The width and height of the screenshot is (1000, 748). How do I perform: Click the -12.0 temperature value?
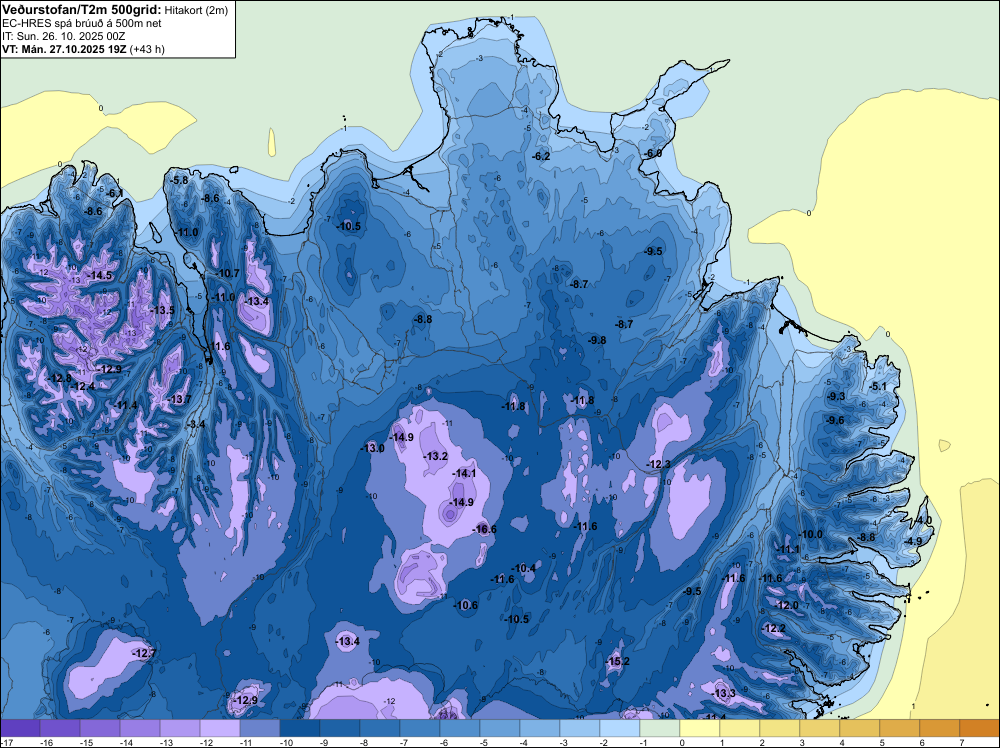787,605
